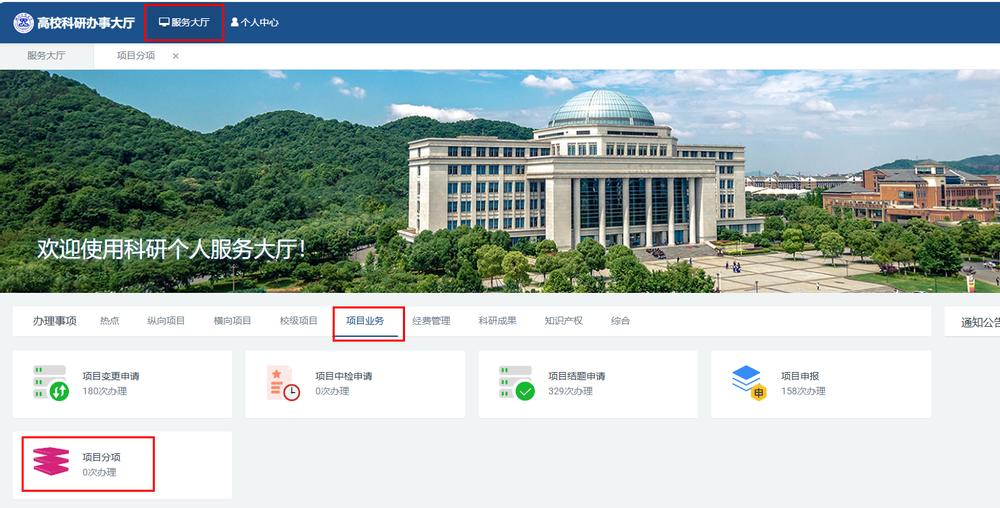Click 欢迎使用科研个人服务大厅 banner text

pyautogui.click(x=171, y=249)
